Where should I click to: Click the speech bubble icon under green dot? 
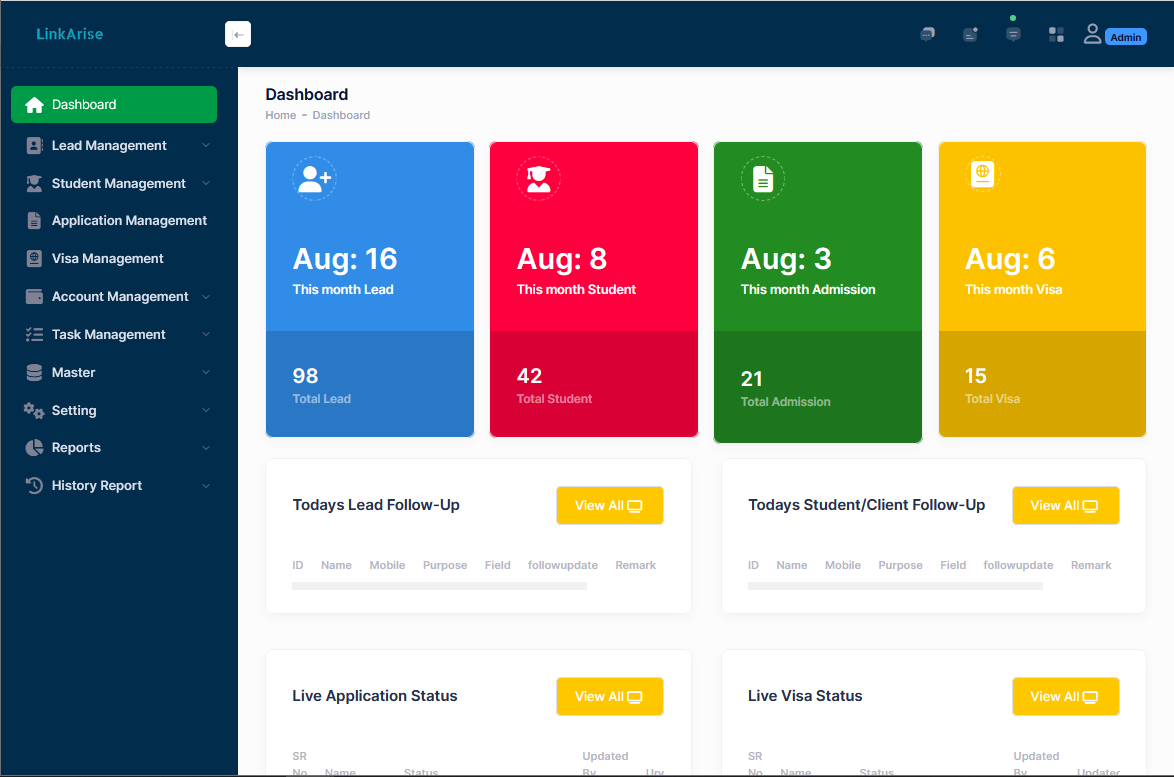tap(1013, 34)
